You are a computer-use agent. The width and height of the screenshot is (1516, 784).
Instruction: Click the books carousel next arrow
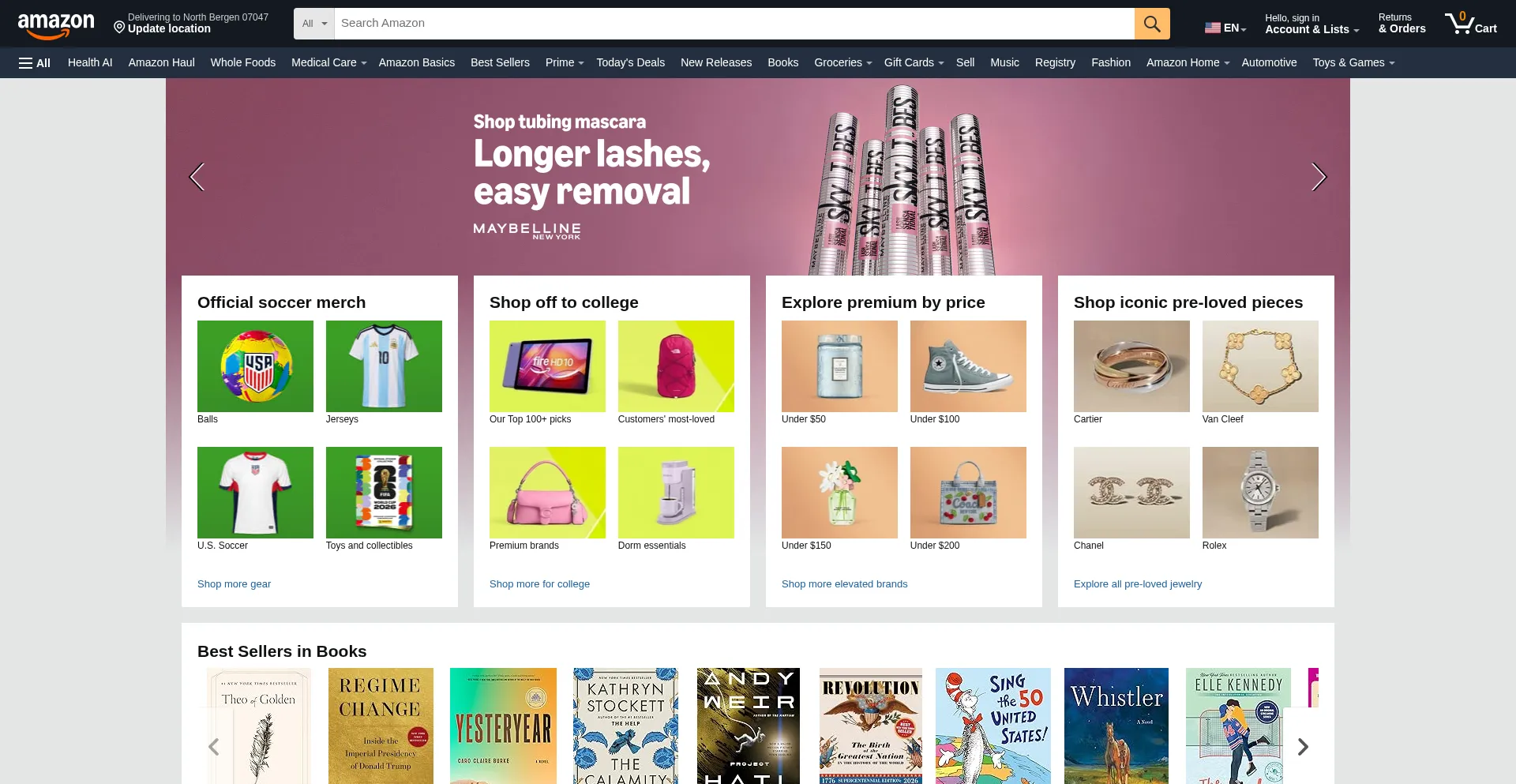pos(1303,747)
